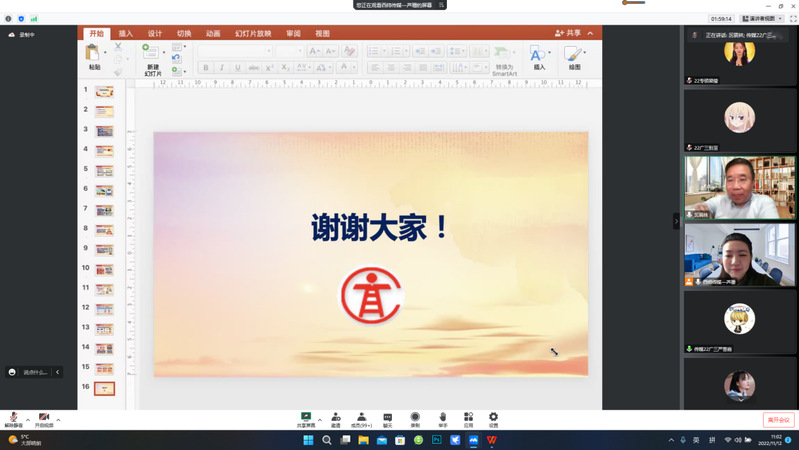
Task: Turn on the video camera
Action: pyautogui.click(x=44, y=418)
